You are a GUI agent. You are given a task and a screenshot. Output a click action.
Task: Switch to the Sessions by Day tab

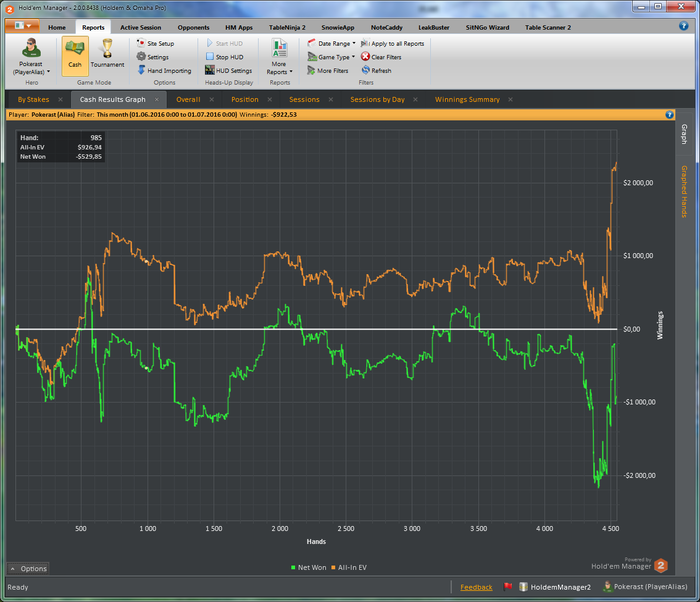(377, 99)
